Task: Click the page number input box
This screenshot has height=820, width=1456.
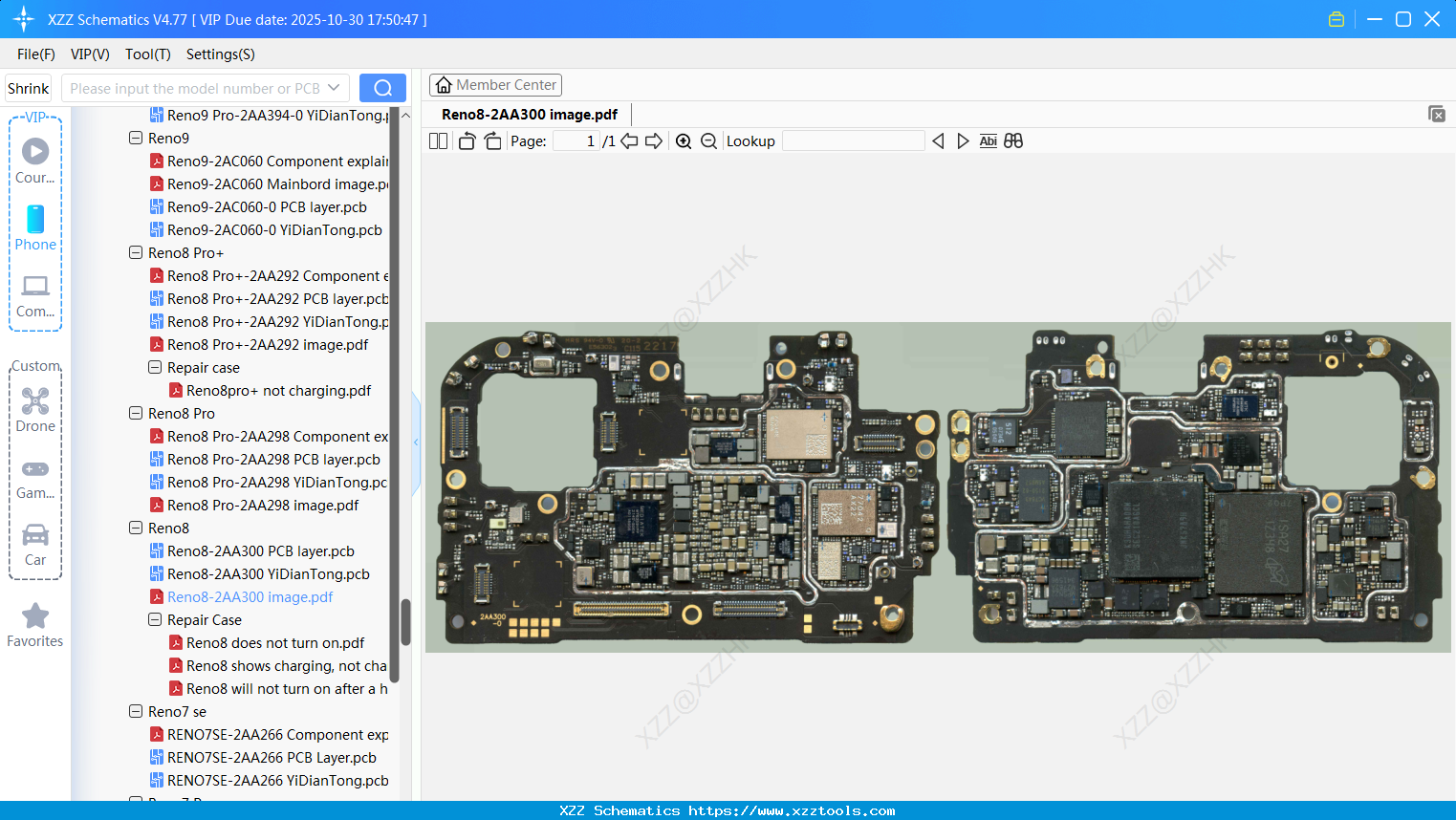Action: [576, 141]
